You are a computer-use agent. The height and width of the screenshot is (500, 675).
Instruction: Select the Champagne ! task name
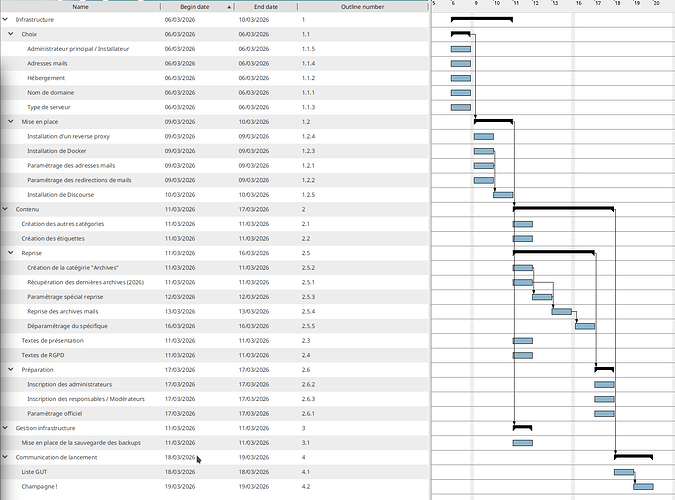(40, 486)
